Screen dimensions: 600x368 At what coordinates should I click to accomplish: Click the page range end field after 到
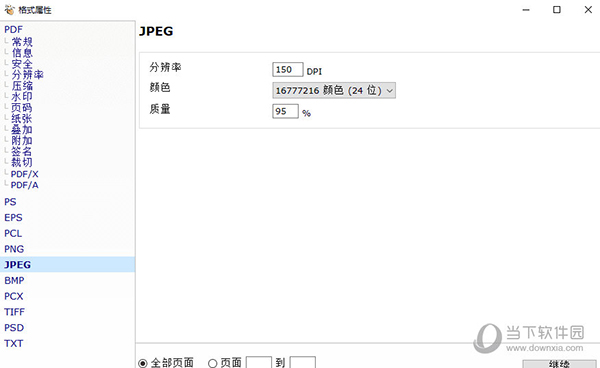click(303, 363)
